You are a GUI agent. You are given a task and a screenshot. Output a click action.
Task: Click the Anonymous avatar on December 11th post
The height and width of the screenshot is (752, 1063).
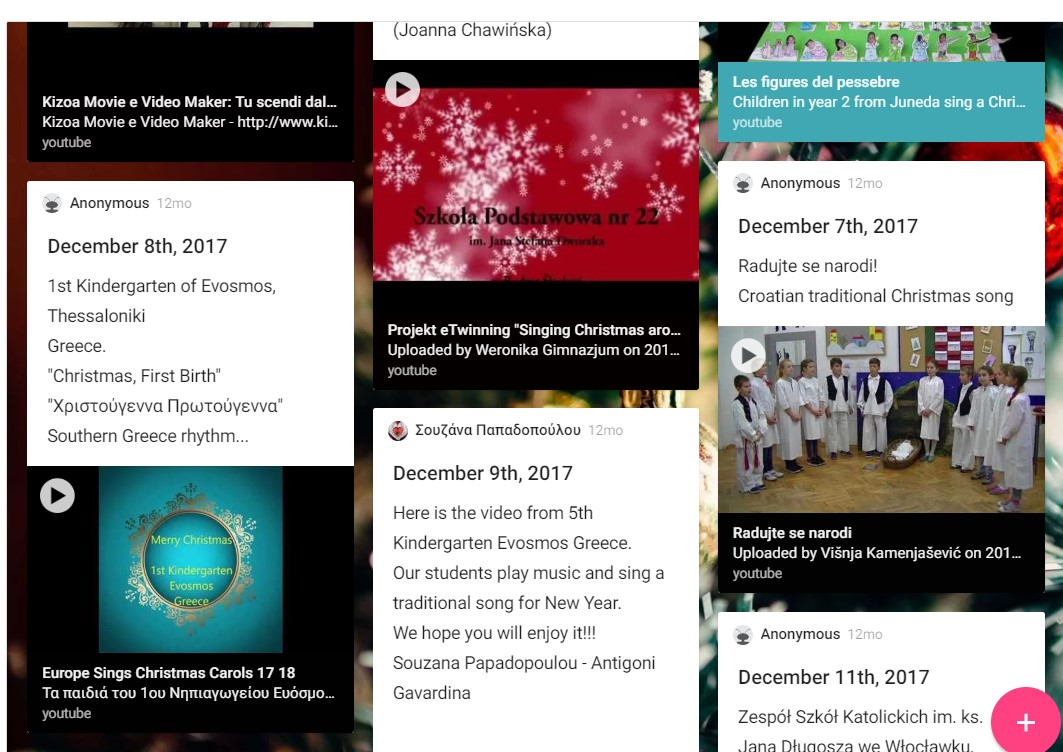pyautogui.click(x=743, y=635)
